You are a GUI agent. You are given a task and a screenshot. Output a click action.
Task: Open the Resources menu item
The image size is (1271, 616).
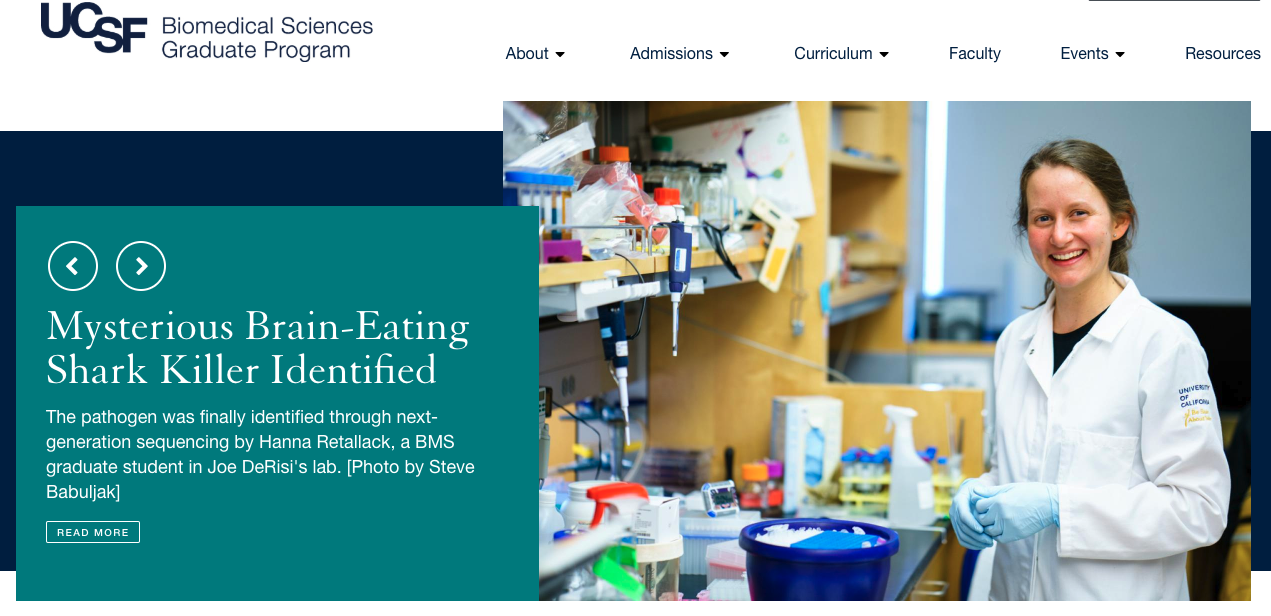pos(1222,54)
